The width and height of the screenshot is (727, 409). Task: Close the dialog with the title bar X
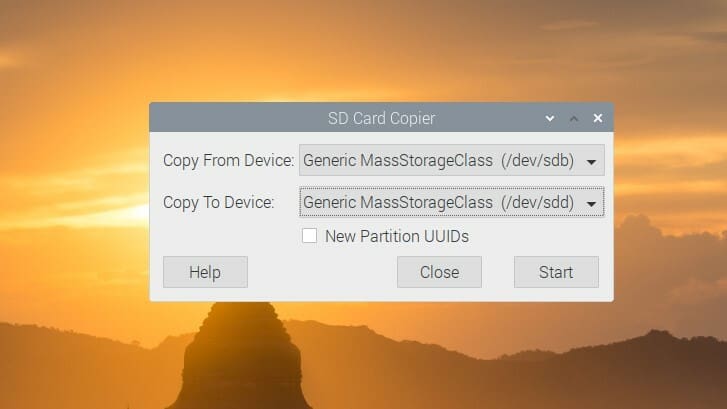click(598, 118)
